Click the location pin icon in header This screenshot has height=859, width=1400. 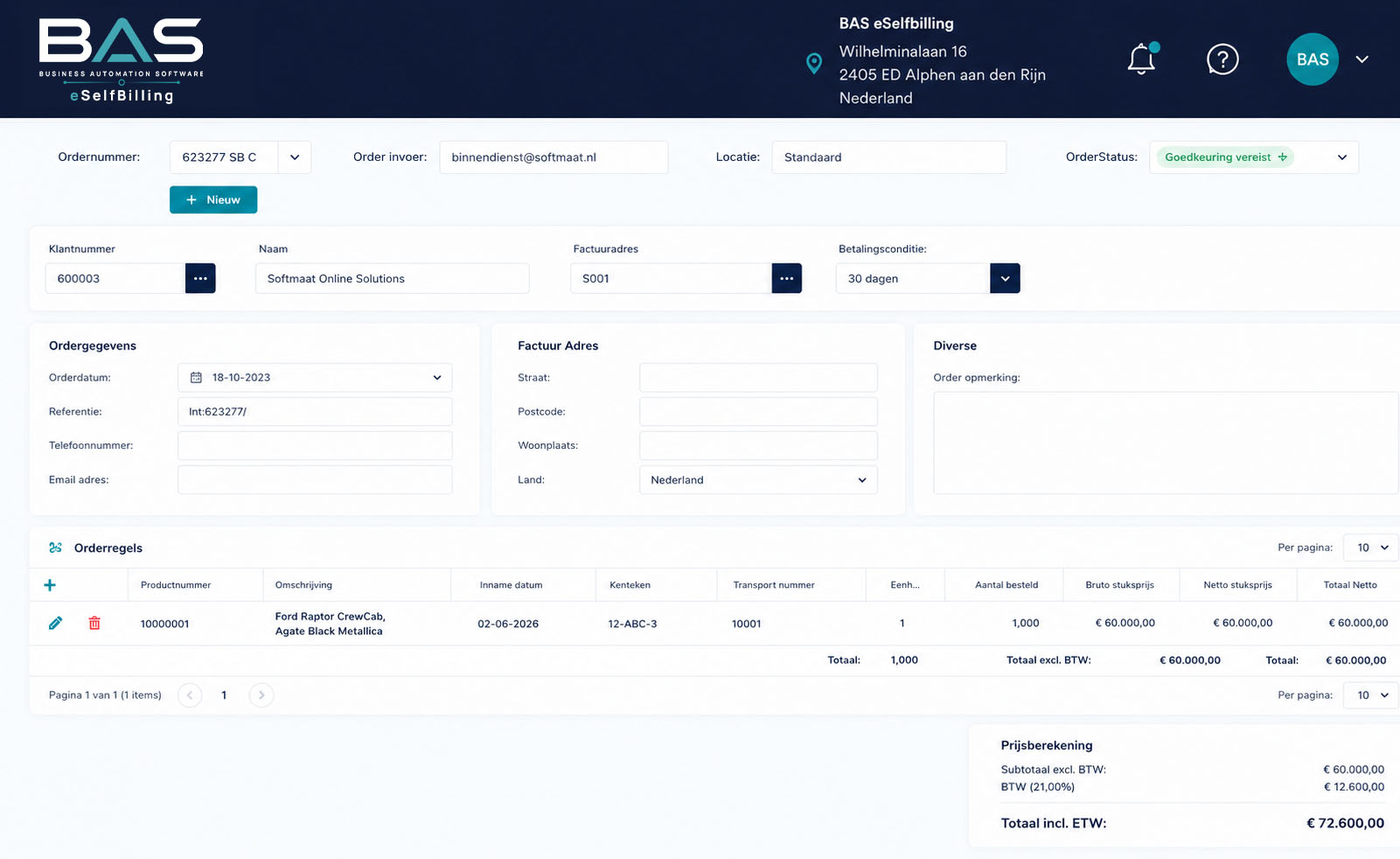click(x=814, y=63)
